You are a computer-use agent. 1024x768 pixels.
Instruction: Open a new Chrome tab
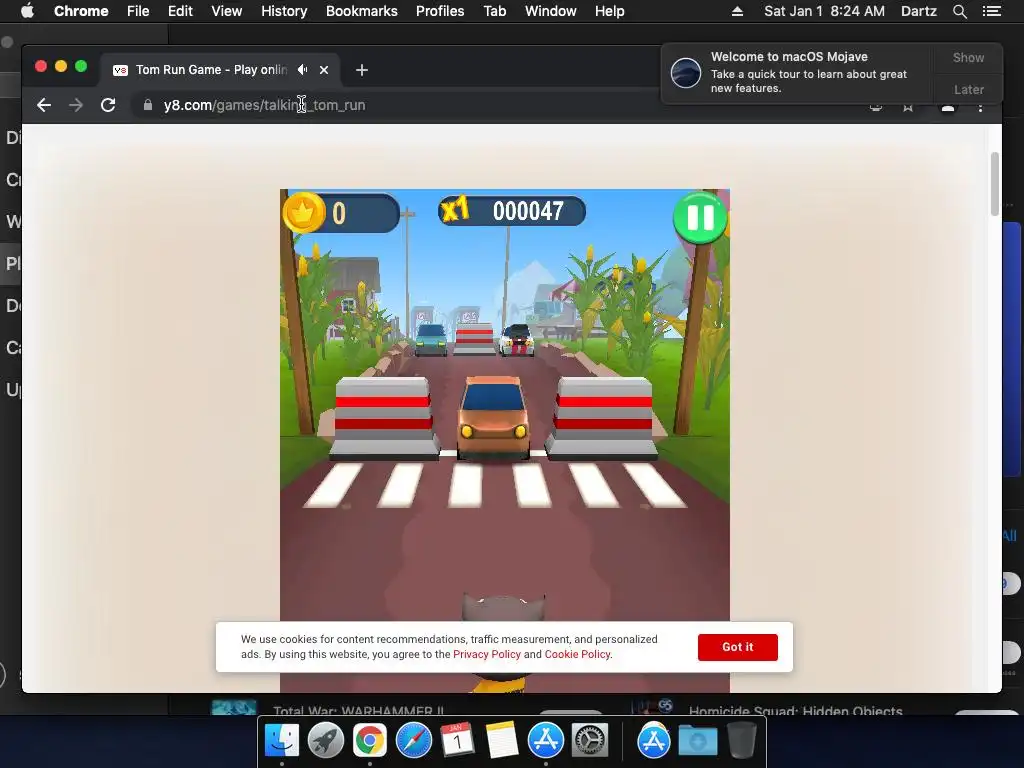click(362, 70)
